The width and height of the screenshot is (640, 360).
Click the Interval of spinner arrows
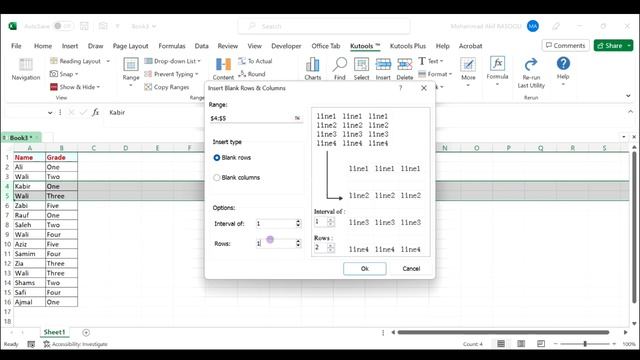[x=298, y=223]
